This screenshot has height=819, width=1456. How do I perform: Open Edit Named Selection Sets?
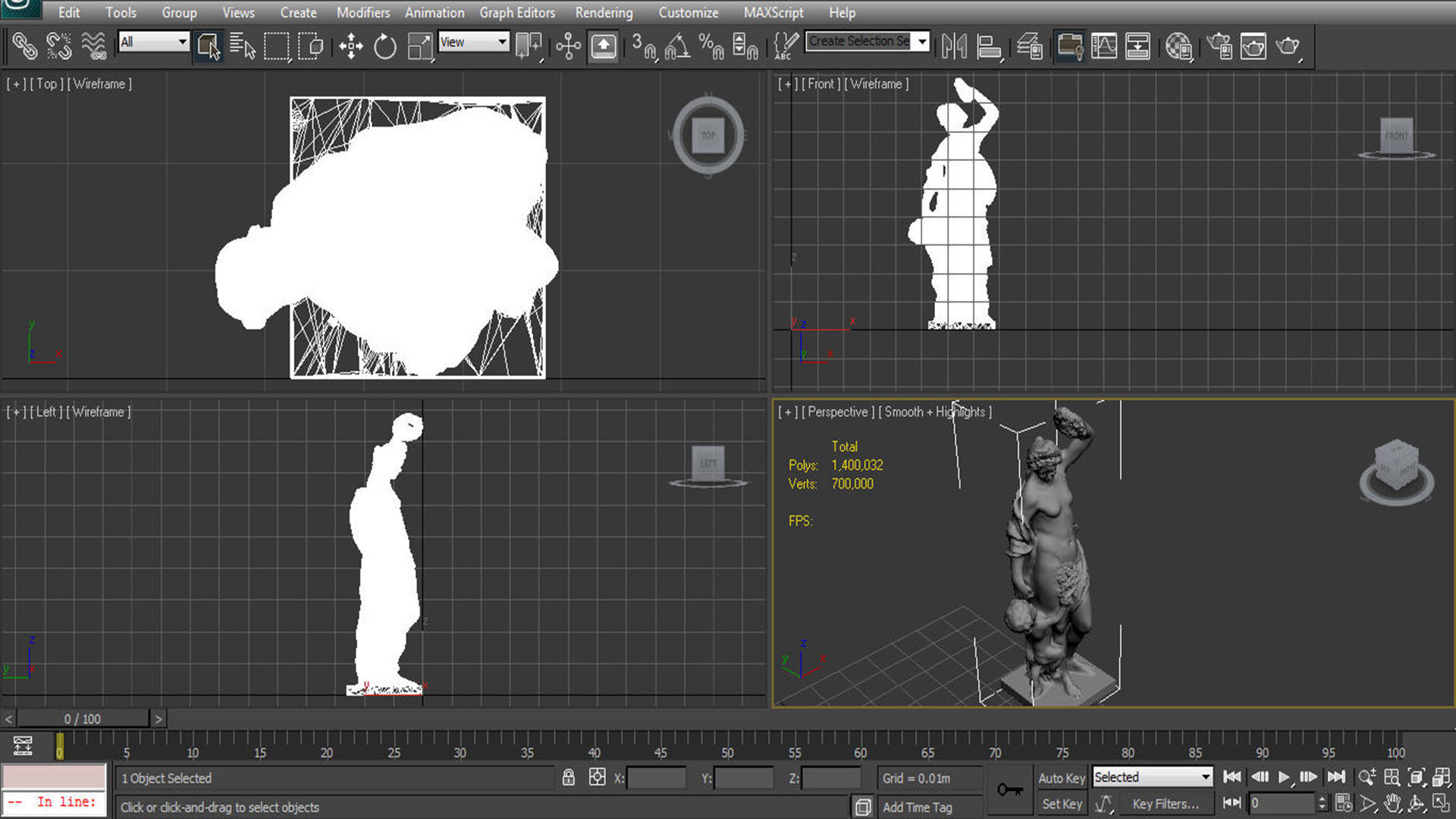pyautogui.click(x=786, y=46)
